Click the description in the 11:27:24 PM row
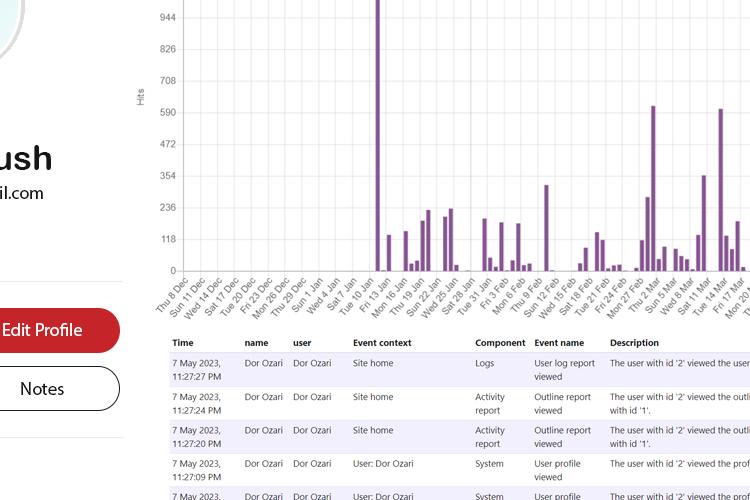This screenshot has width=750, height=500. (x=680, y=403)
